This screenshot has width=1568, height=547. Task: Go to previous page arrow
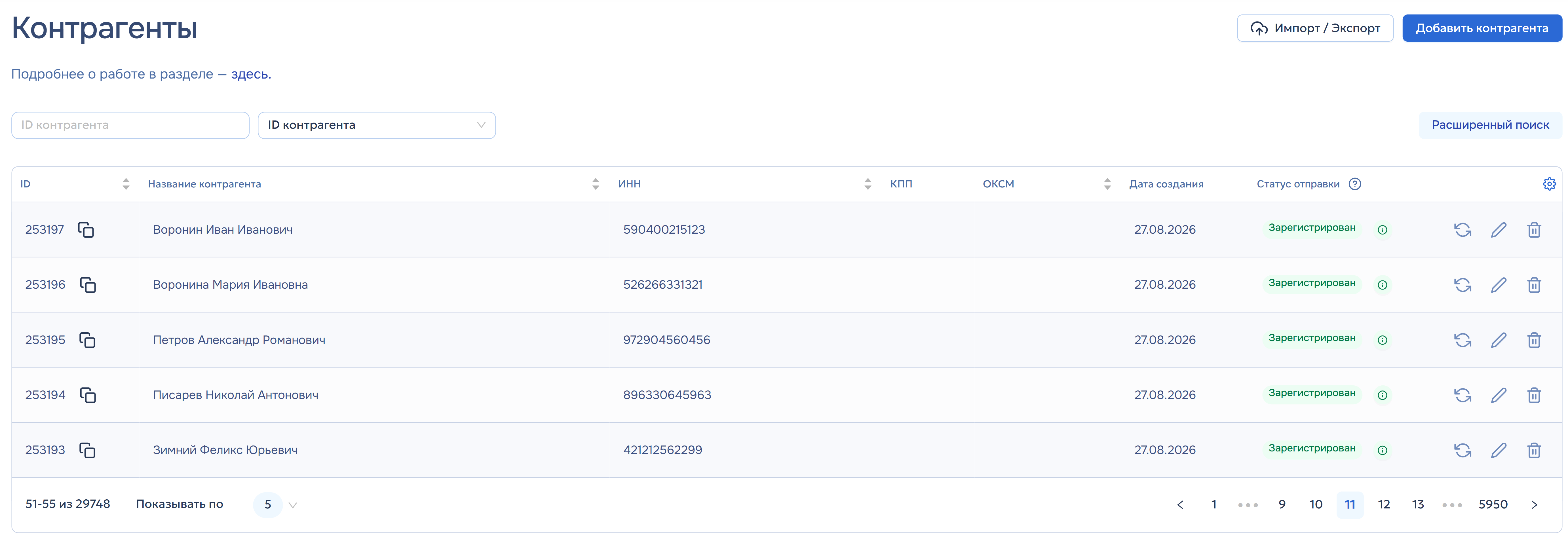click(x=1180, y=504)
